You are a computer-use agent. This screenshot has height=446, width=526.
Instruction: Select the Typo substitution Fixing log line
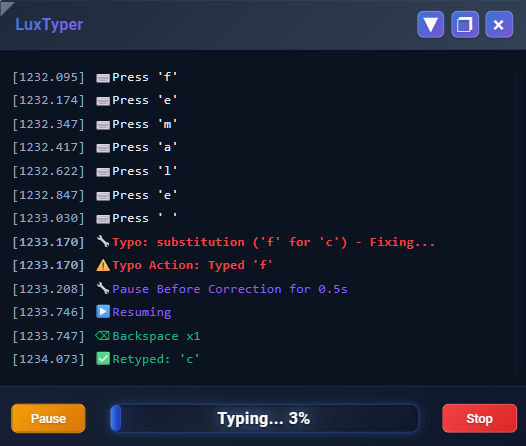pos(223,242)
